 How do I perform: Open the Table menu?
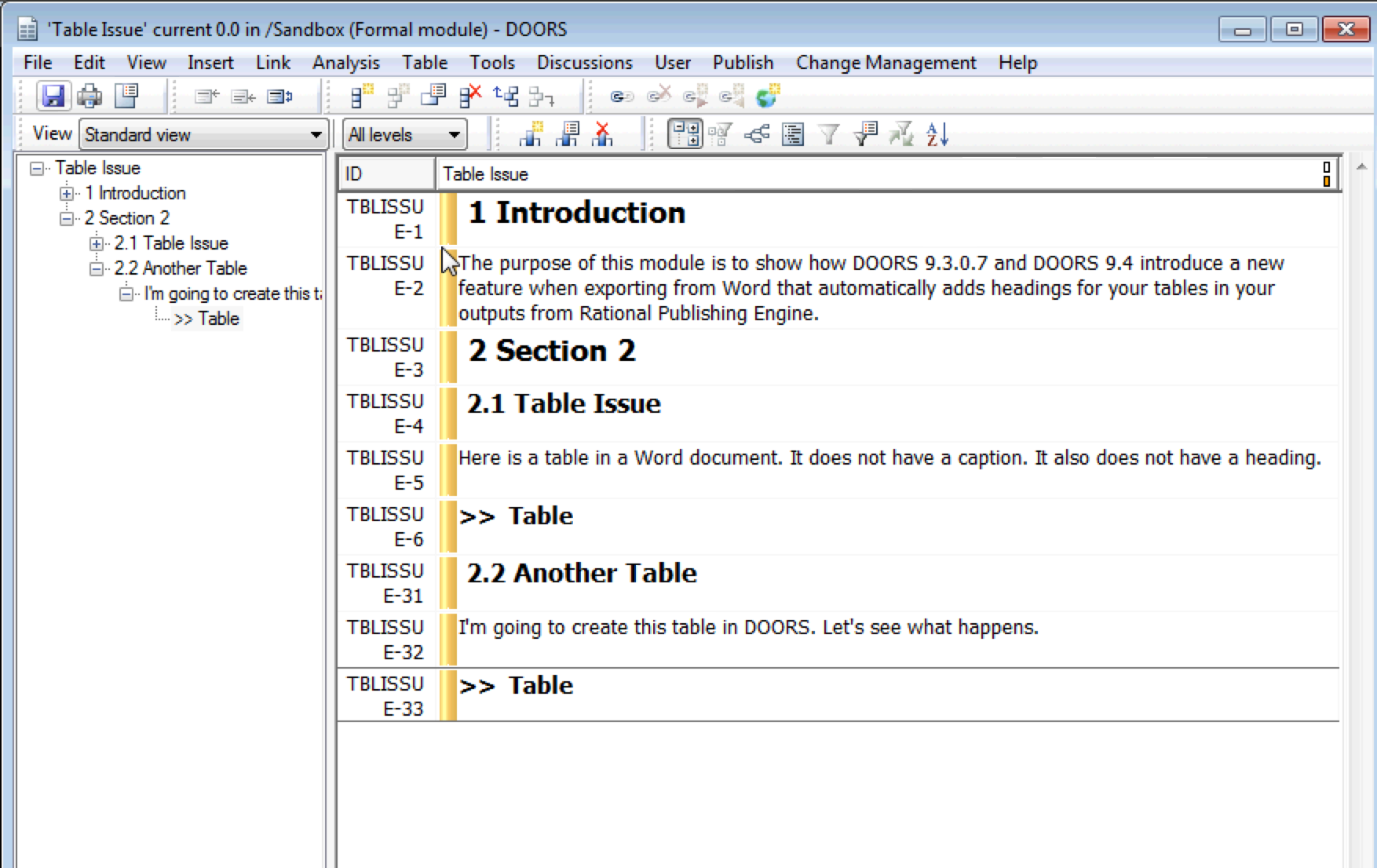point(425,63)
